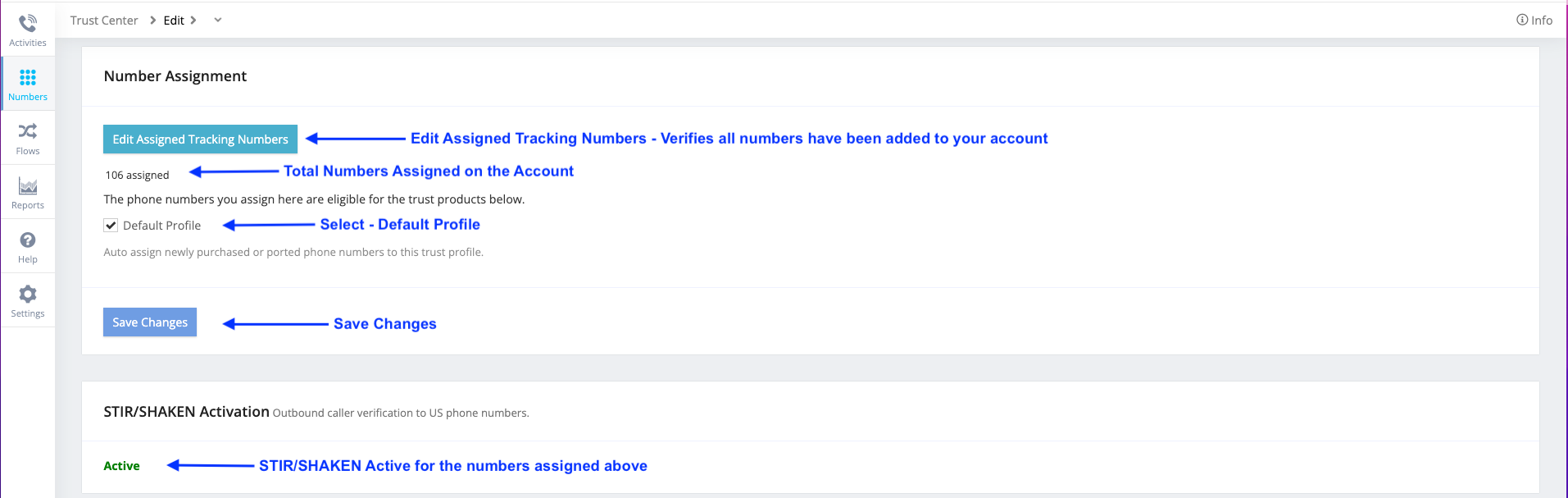This screenshot has width=1568, height=498.
Task: Toggle the Default Profile checkbox
Action: pos(111,226)
